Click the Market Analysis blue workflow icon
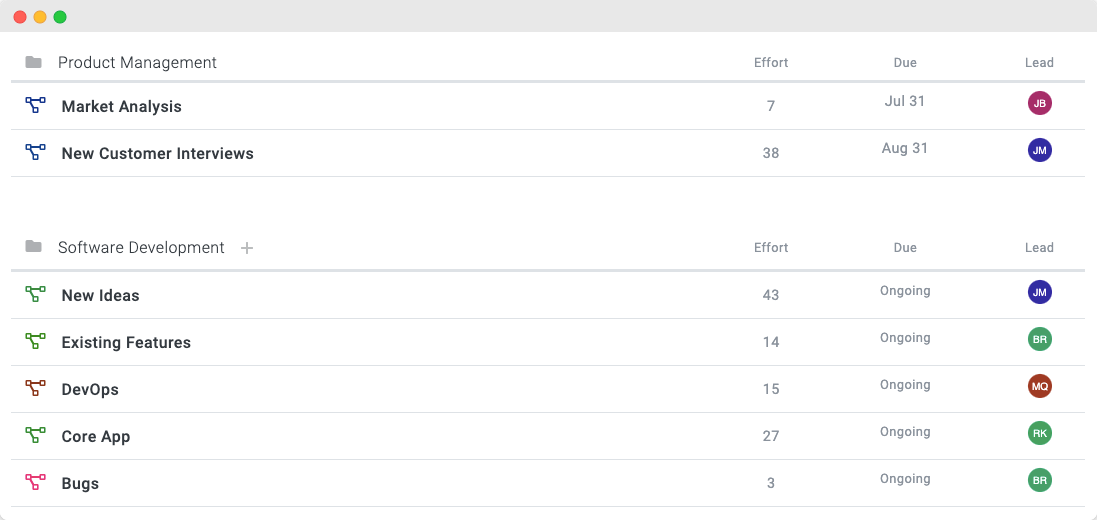1097x520 pixels. tap(35, 105)
